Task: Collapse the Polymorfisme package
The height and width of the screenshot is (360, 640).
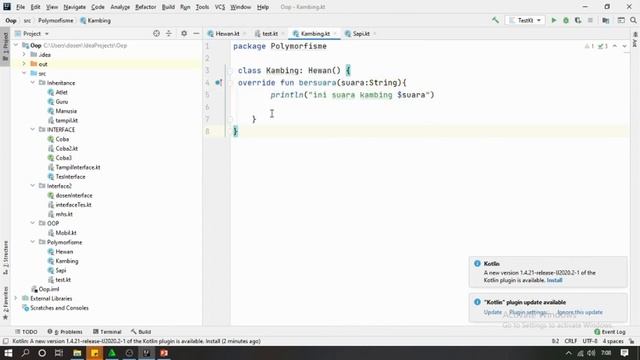Action: point(33,242)
